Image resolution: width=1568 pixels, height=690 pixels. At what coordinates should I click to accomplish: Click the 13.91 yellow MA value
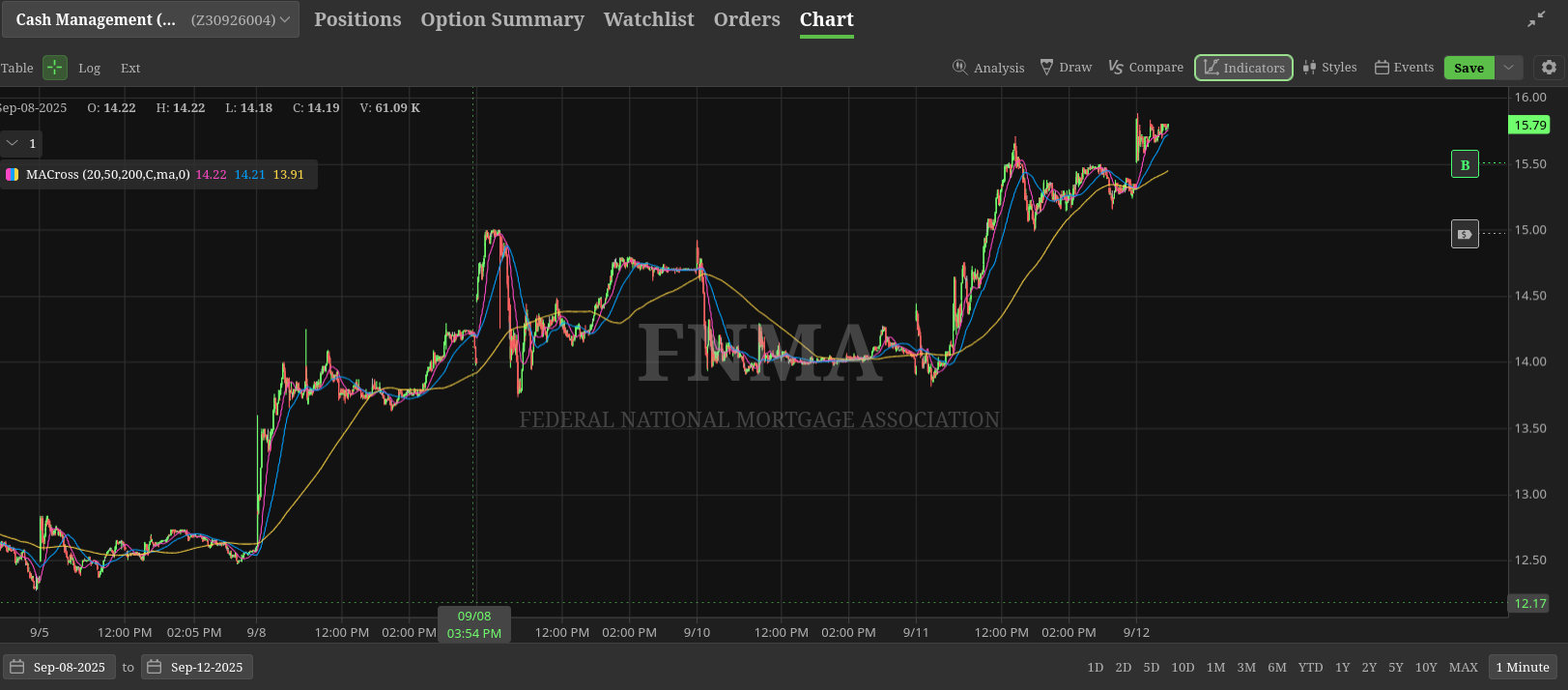288,175
